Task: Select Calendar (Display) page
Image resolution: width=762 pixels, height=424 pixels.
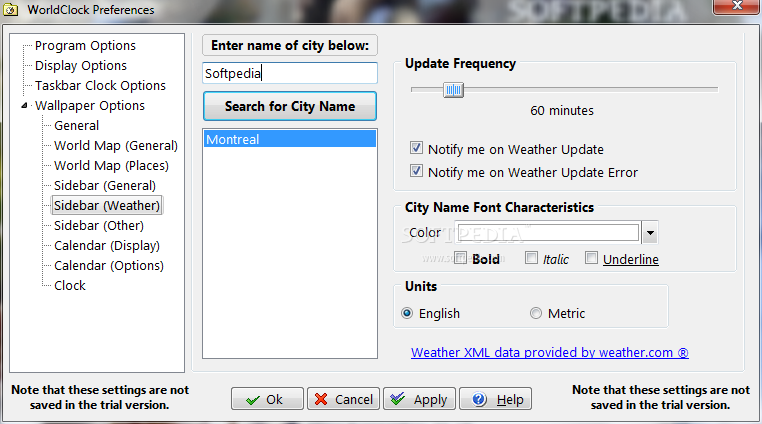Action: (x=107, y=245)
